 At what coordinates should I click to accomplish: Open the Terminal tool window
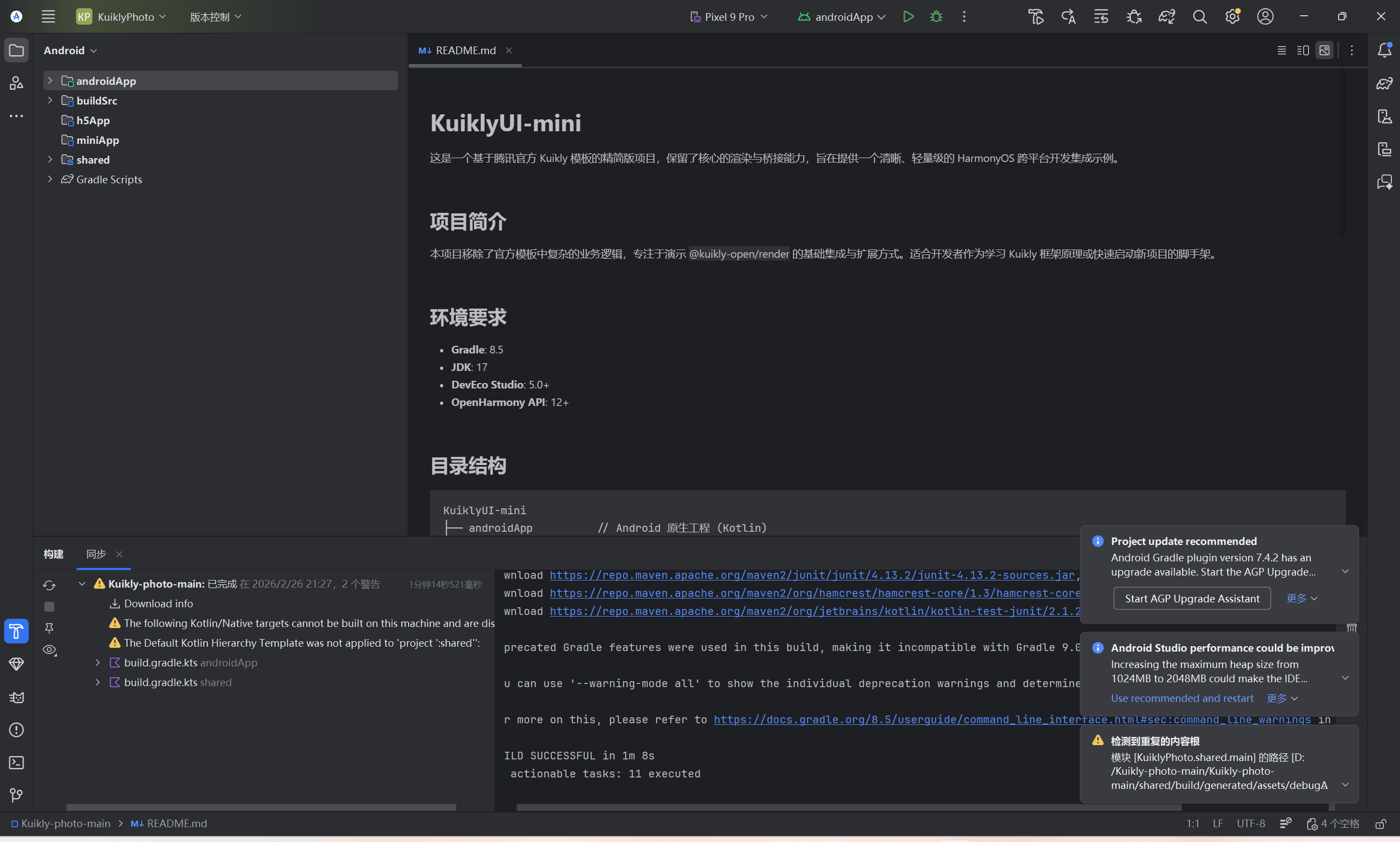(x=16, y=762)
